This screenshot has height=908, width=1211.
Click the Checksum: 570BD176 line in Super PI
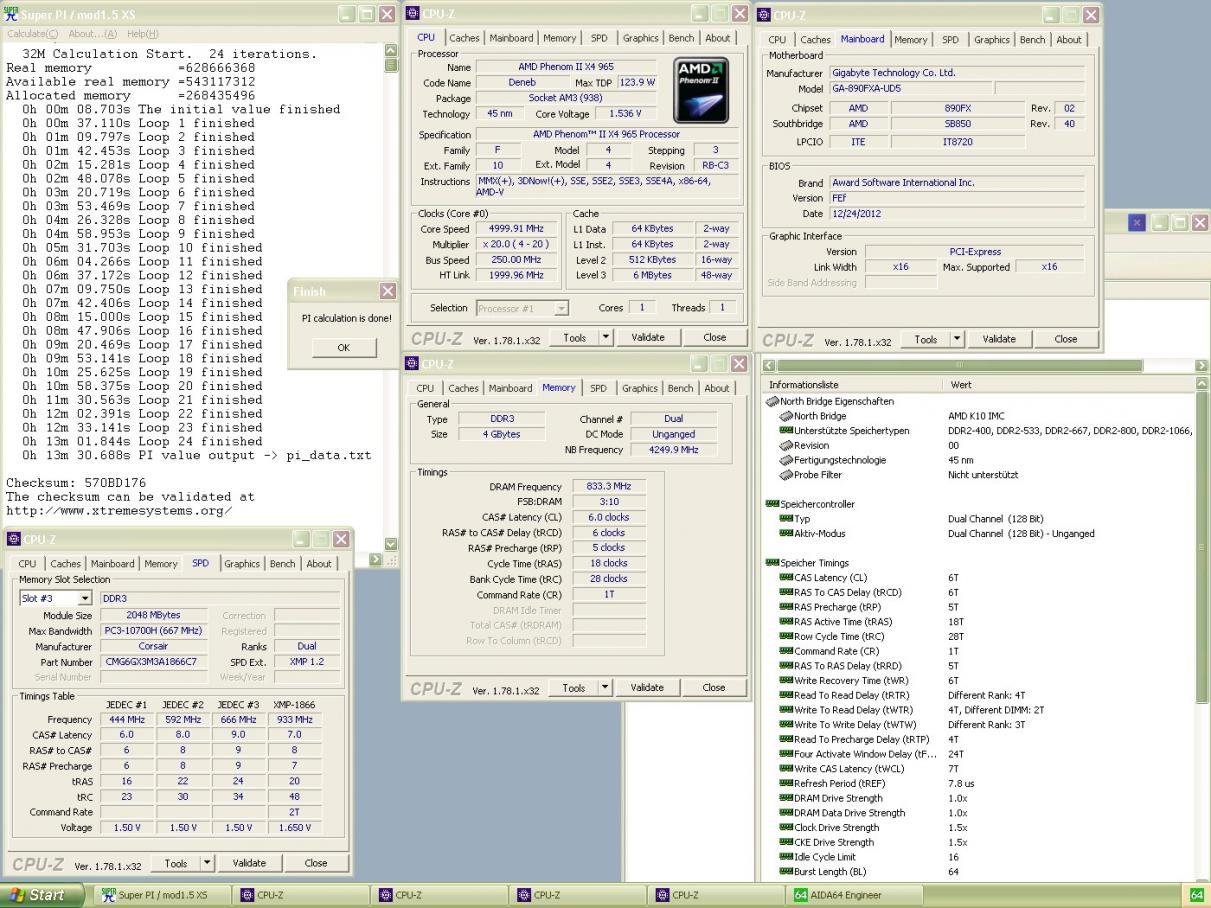coord(76,483)
